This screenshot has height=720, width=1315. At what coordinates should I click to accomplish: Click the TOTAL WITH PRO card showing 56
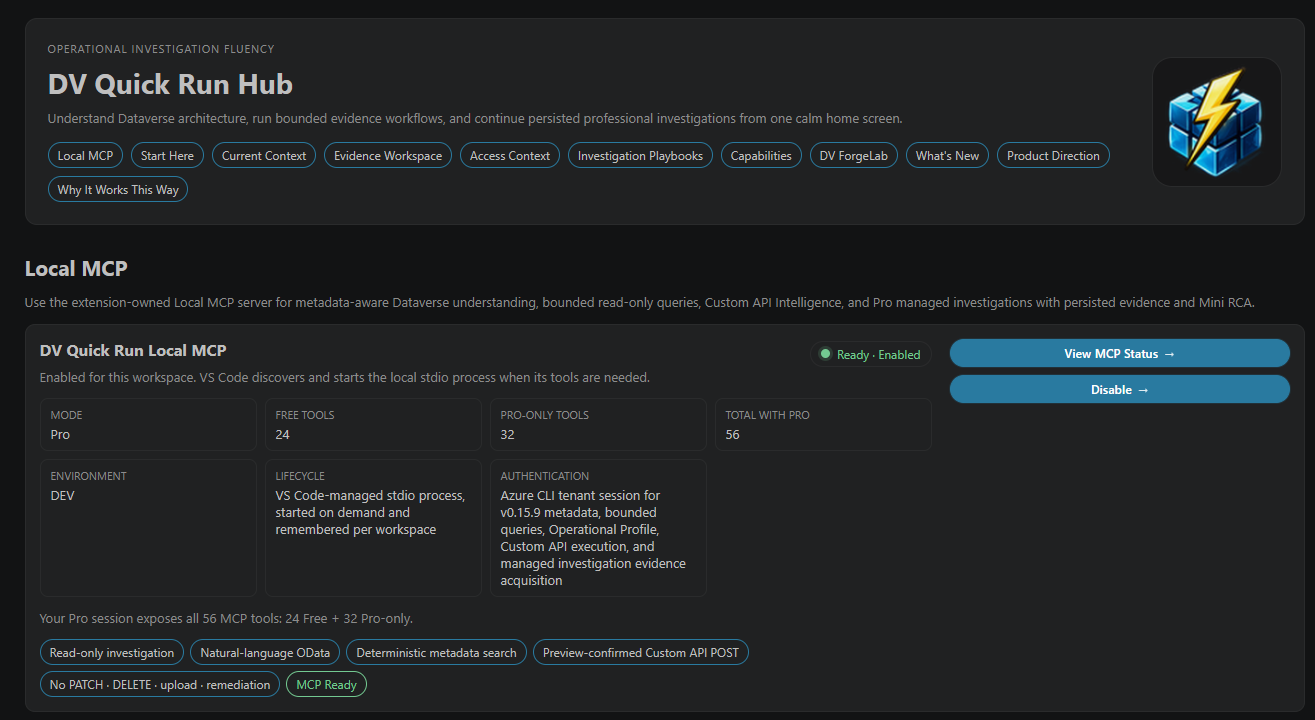pos(823,425)
